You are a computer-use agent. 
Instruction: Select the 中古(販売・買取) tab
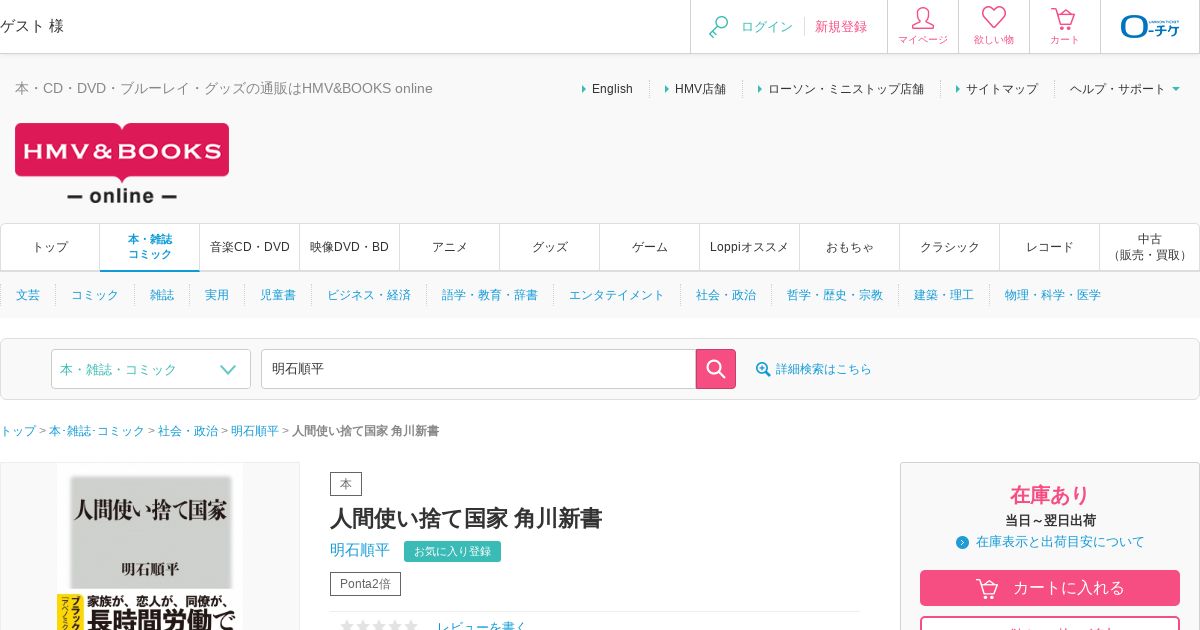pyautogui.click(x=1150, y=247)
